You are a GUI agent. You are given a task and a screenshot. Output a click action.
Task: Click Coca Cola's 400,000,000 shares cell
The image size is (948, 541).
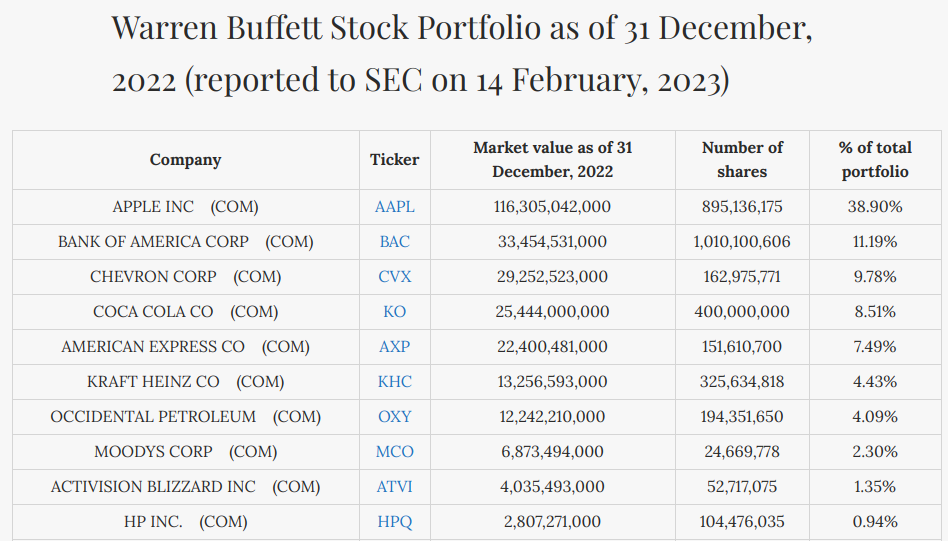742,312
